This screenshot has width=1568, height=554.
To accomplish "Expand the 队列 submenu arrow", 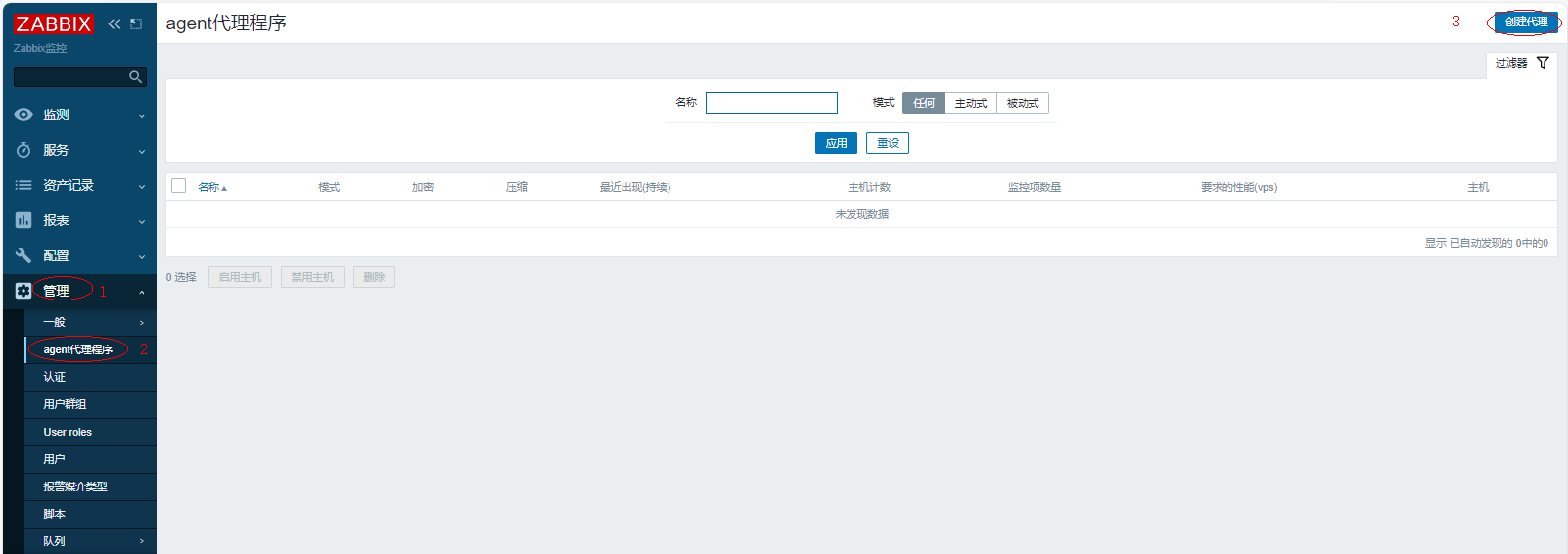I will point(142,541).
